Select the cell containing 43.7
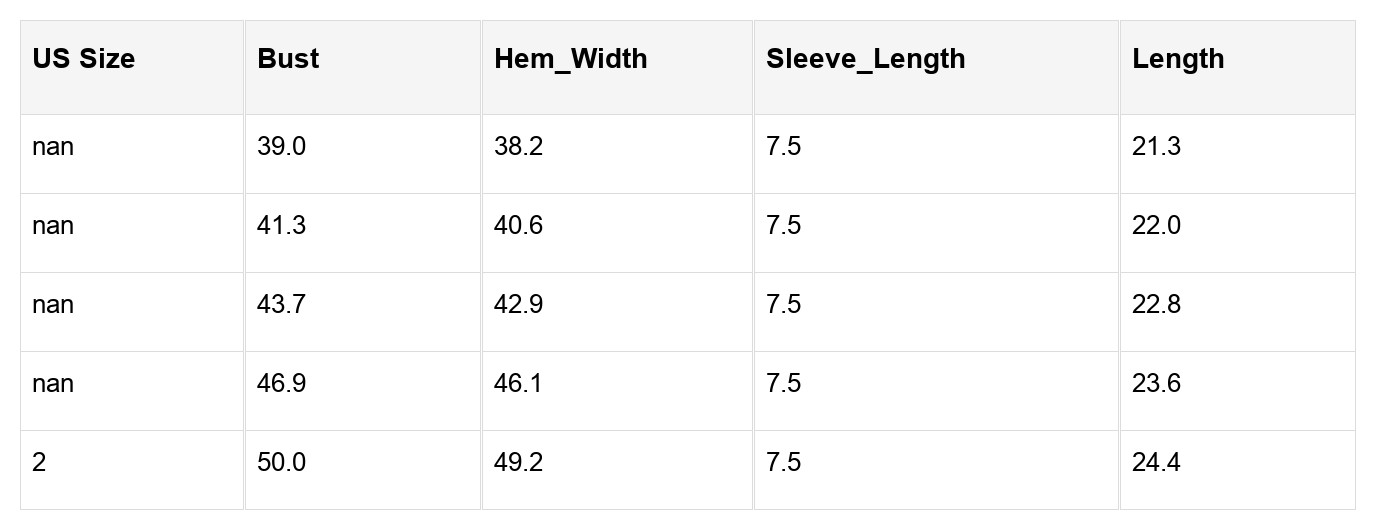This screenshot has height=529, width=1375. pos(282,305)
